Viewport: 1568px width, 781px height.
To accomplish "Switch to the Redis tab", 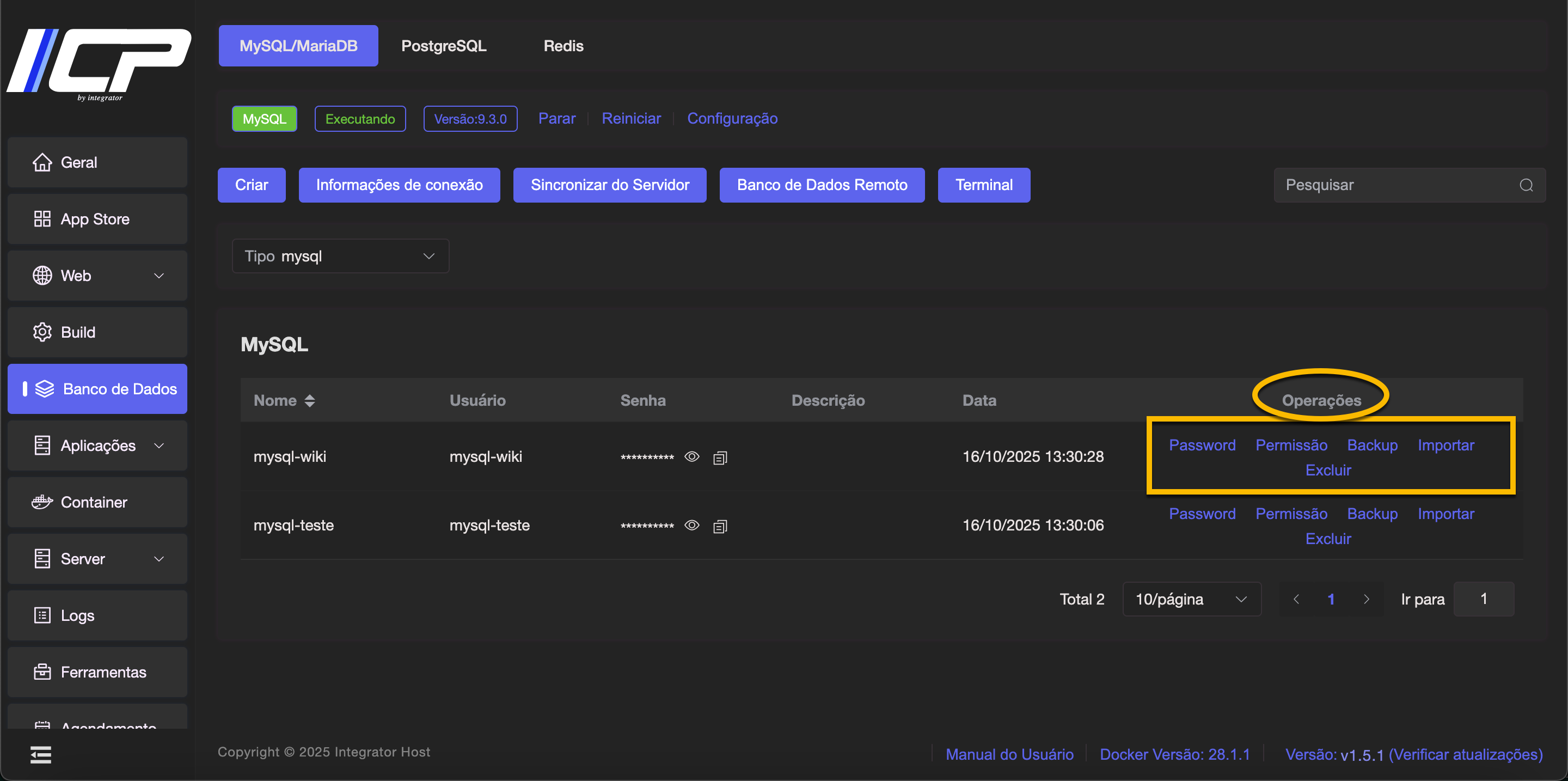I will [x=563, y=46].
